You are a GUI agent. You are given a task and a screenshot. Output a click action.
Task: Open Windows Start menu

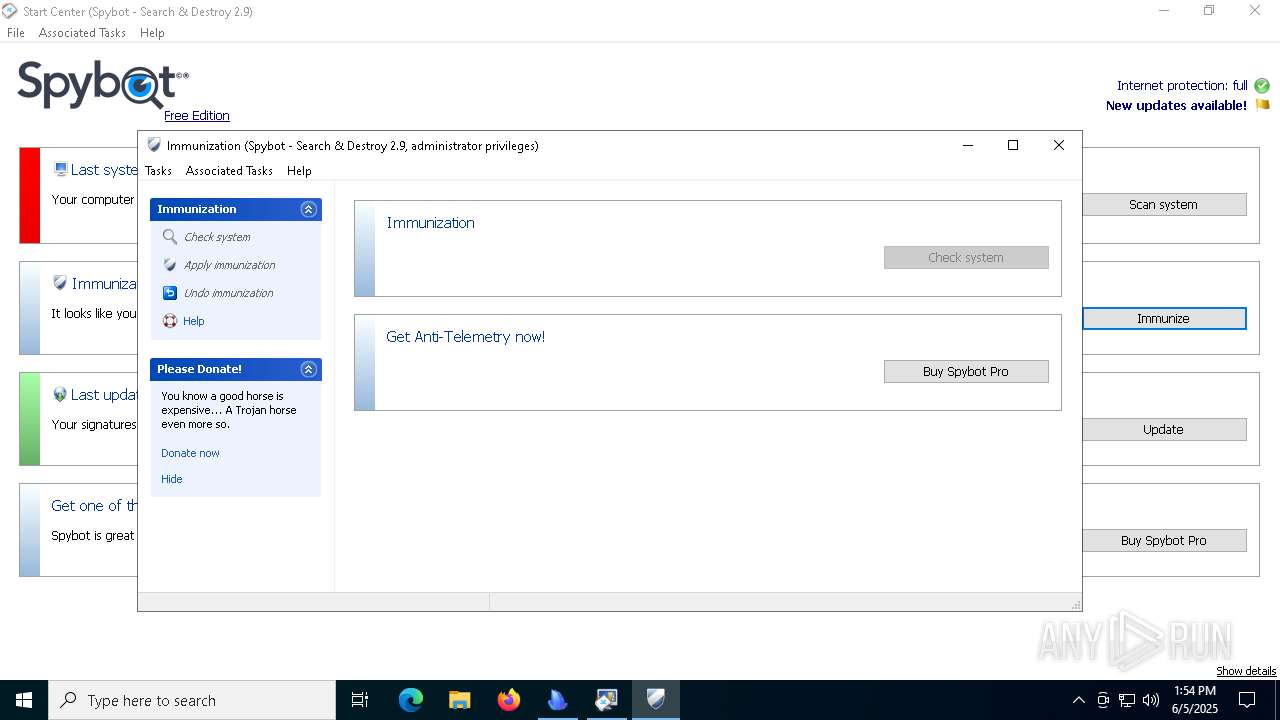pos(24,700)
